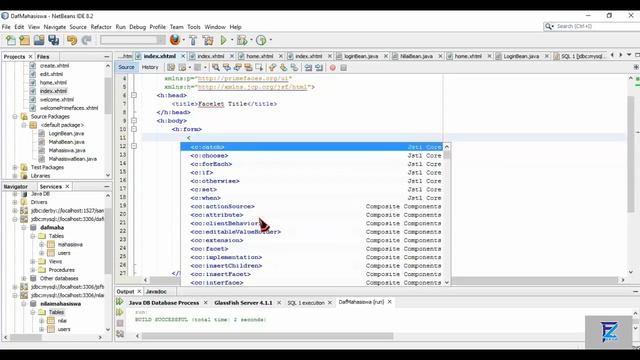Viewport: 640px width, 360px height.
Task: Click the Debug Project toolbar icon
Action: pos(242,40)
